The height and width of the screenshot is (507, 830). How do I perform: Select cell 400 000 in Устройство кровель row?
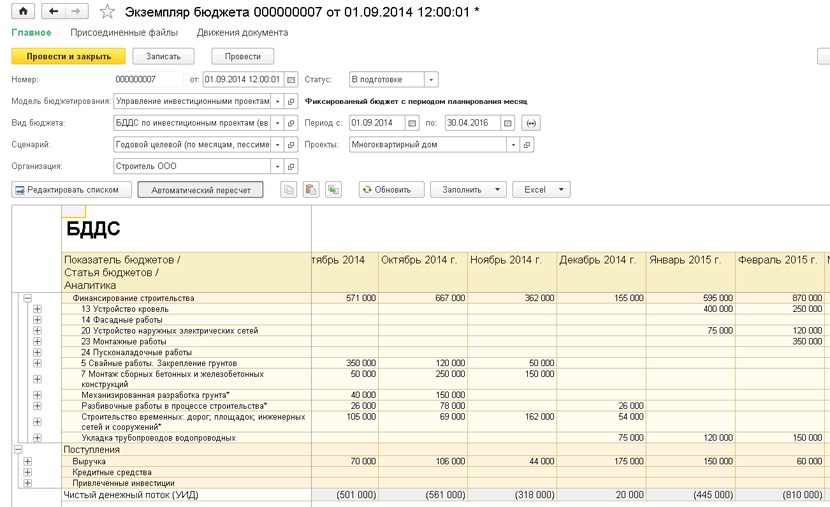coord(691,309)
